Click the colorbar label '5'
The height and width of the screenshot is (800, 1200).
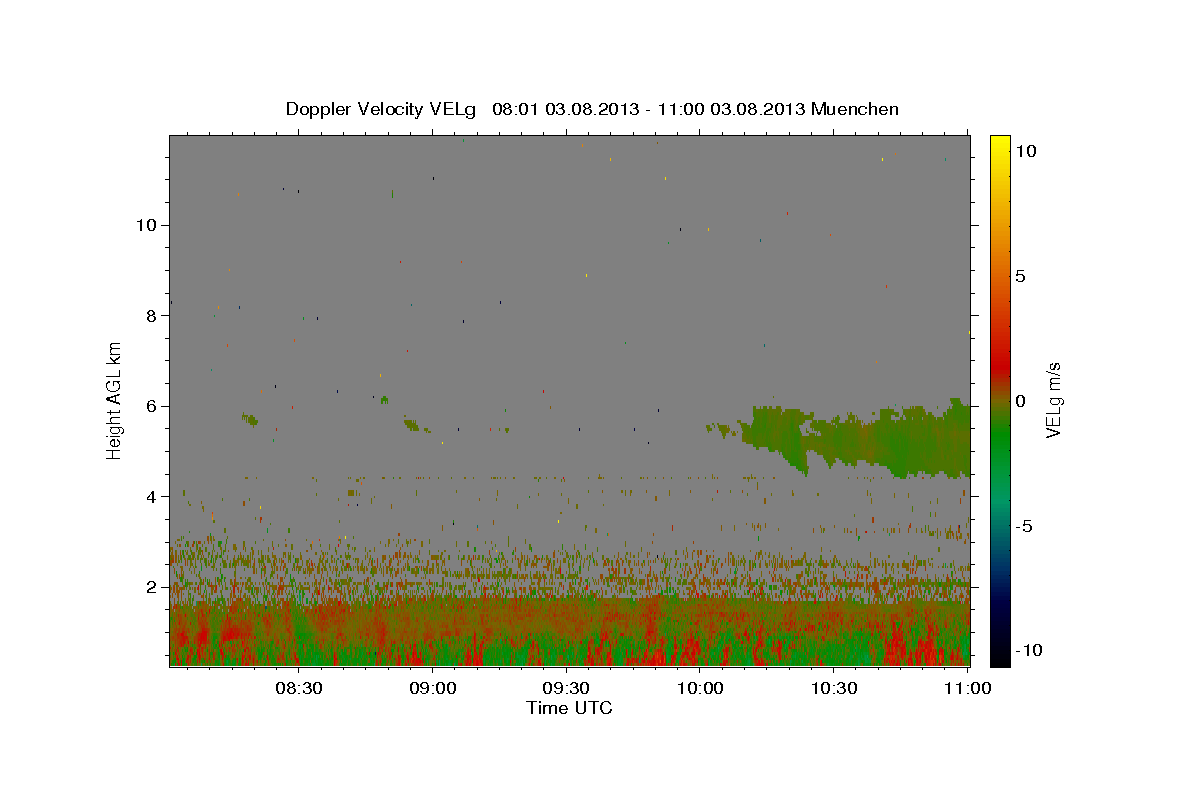click(1020, 276)
